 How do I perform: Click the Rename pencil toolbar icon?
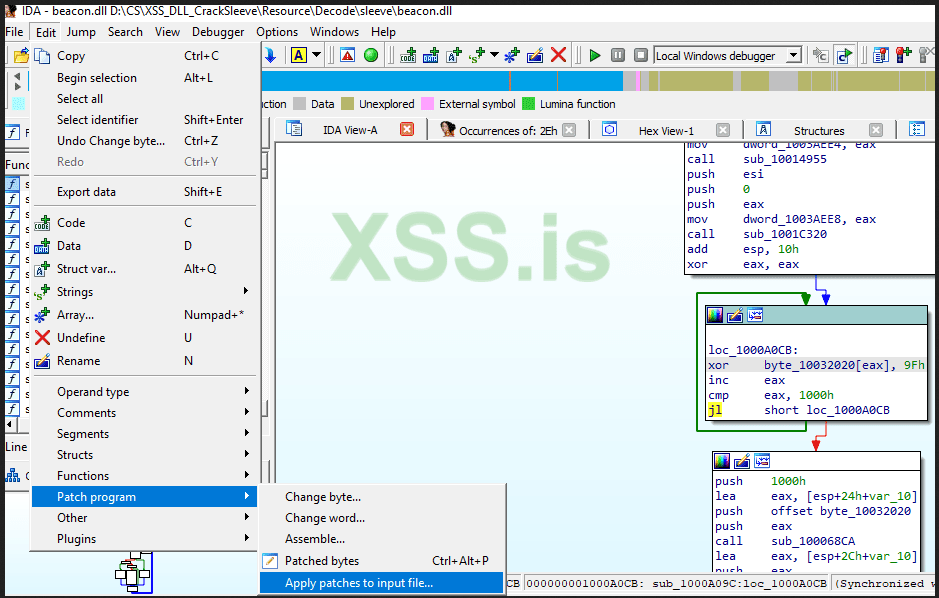coord(535,56)
